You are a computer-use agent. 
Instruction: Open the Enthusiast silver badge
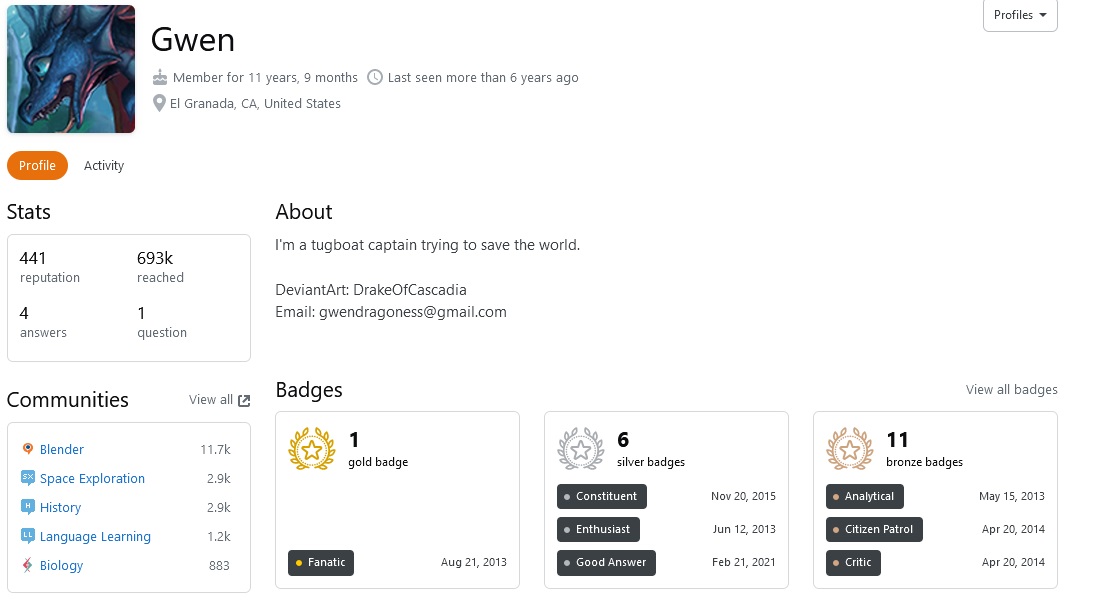(x=598, y=529)
